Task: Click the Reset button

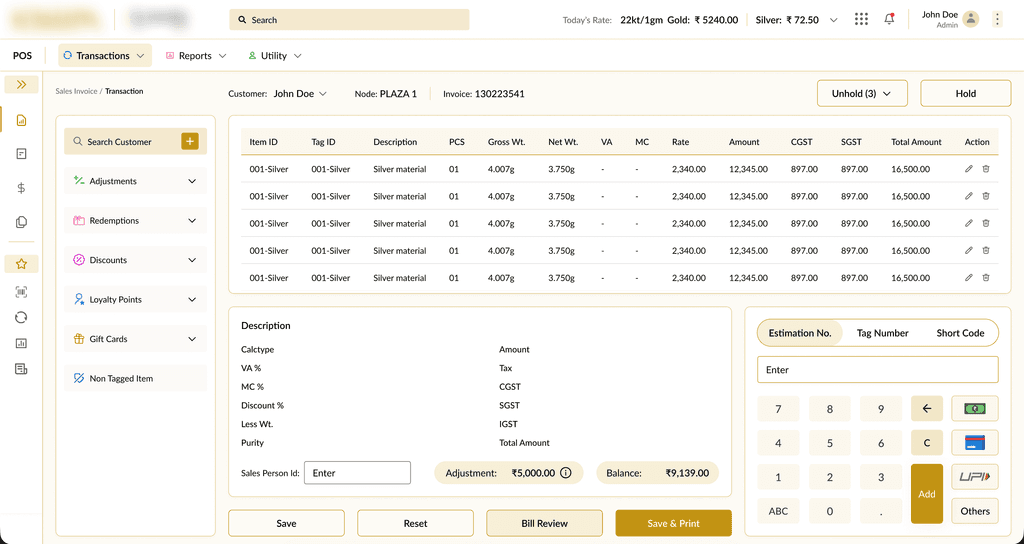Action: (x=415, y=523)
